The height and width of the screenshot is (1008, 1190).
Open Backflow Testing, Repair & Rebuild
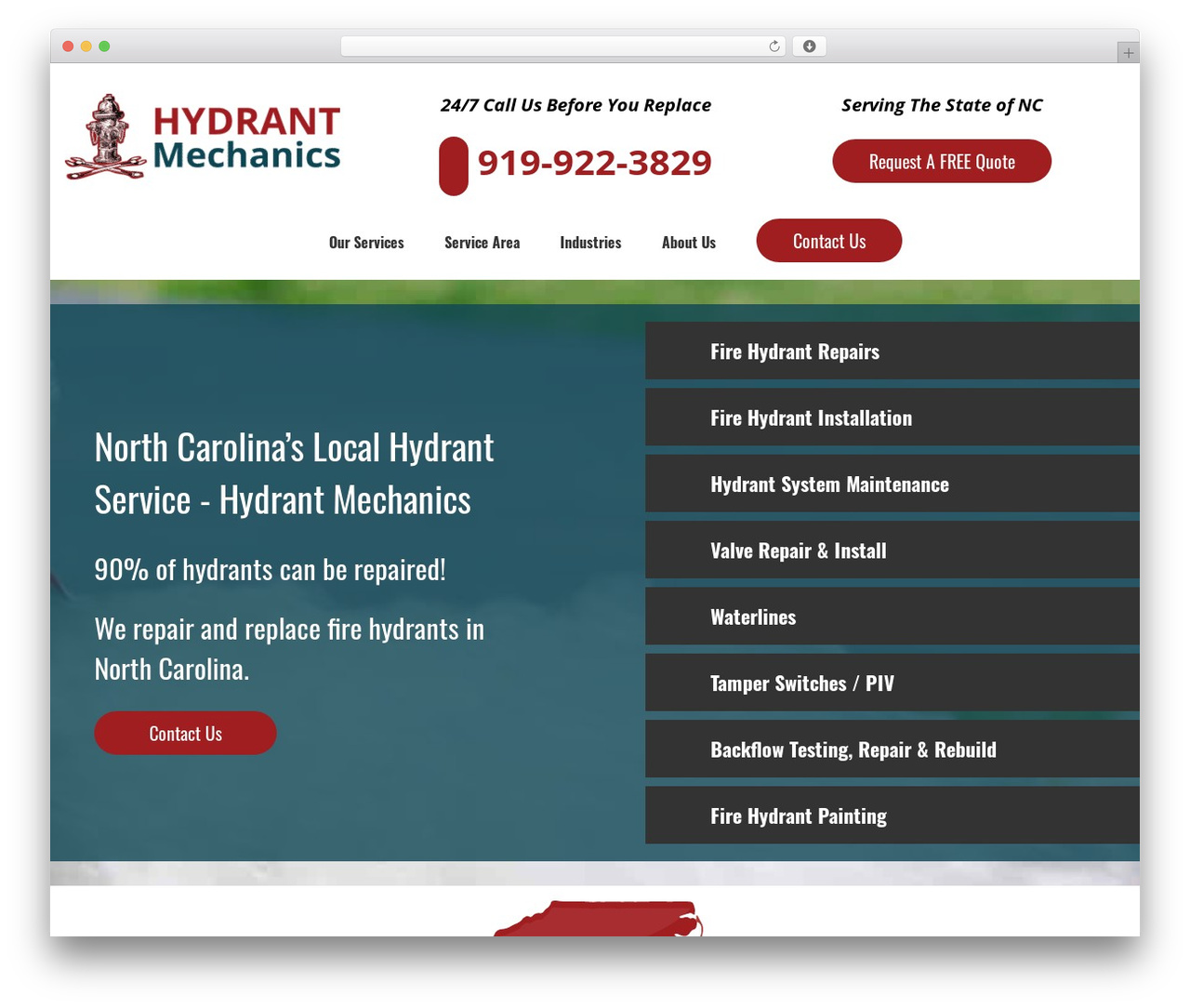(x=892, y=749)
